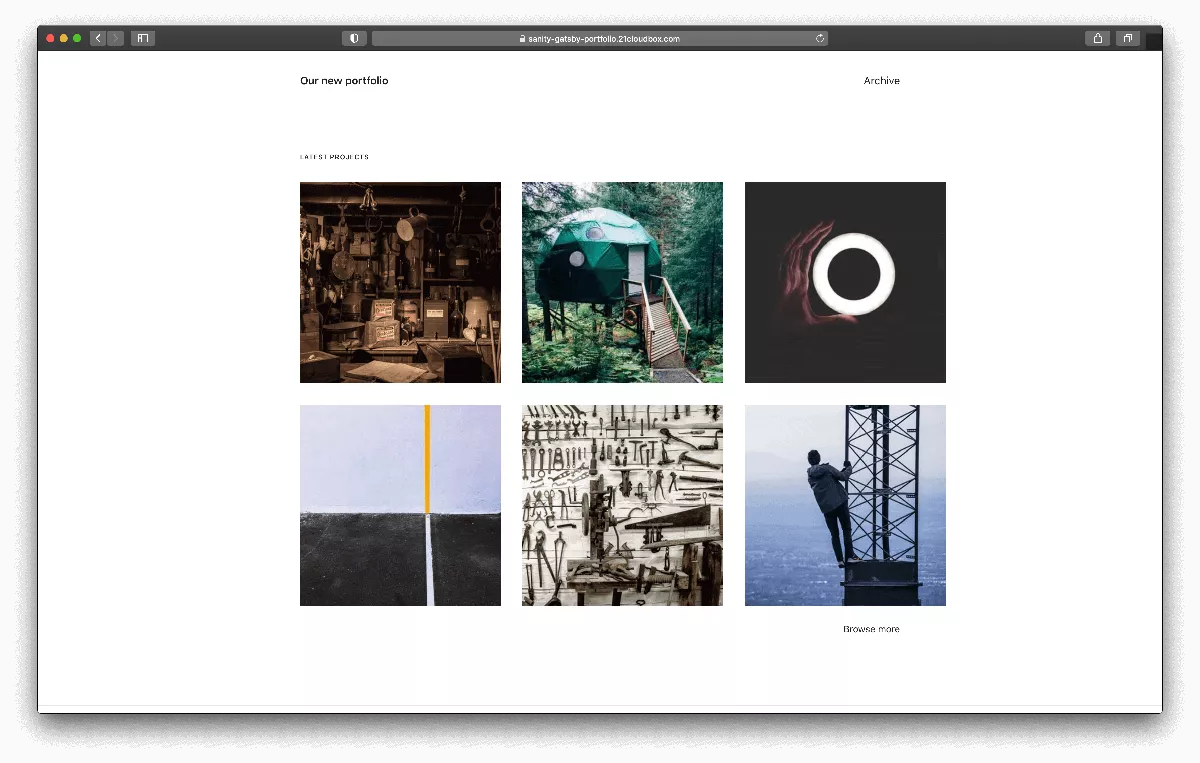Close the Safari window with the red button

pyautogui.click(x=51, y=39)
